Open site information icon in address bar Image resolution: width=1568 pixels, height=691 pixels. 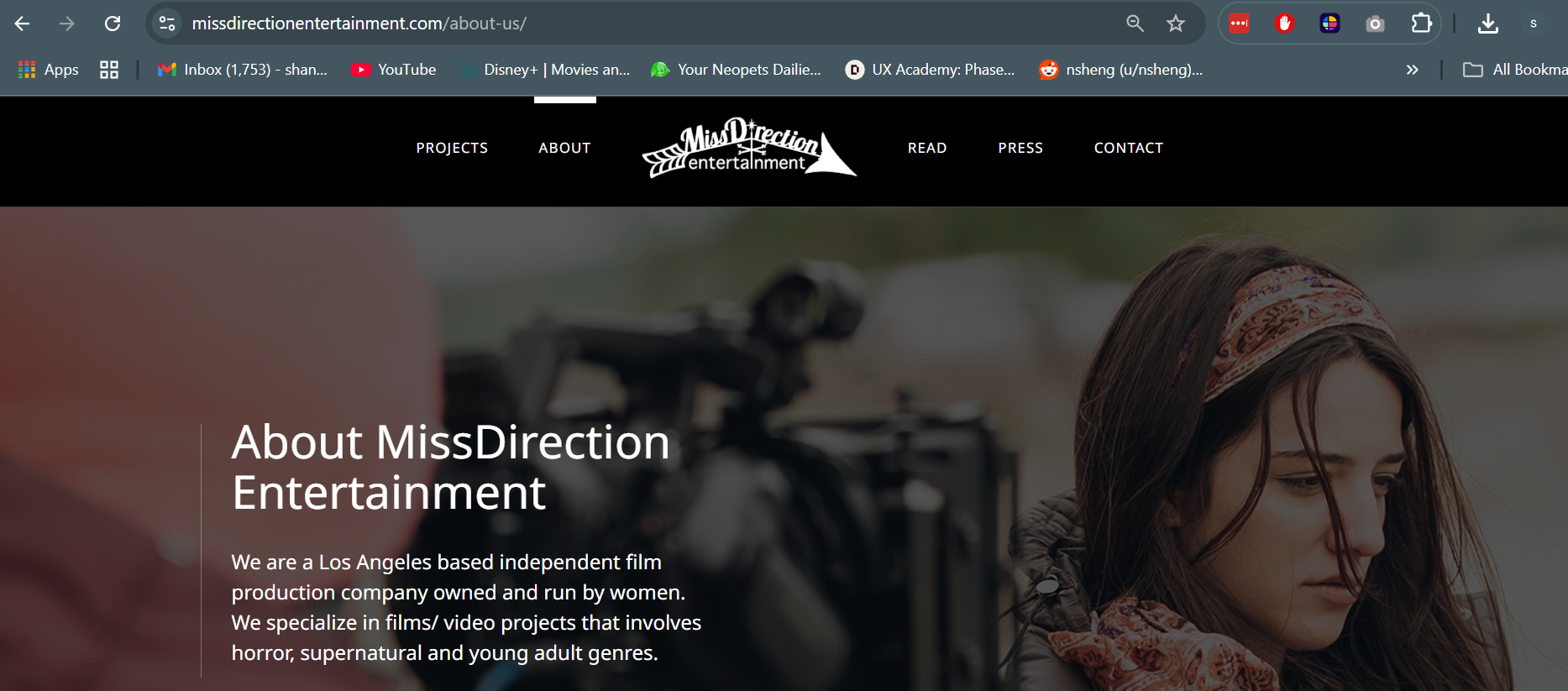tap(168, 24)
